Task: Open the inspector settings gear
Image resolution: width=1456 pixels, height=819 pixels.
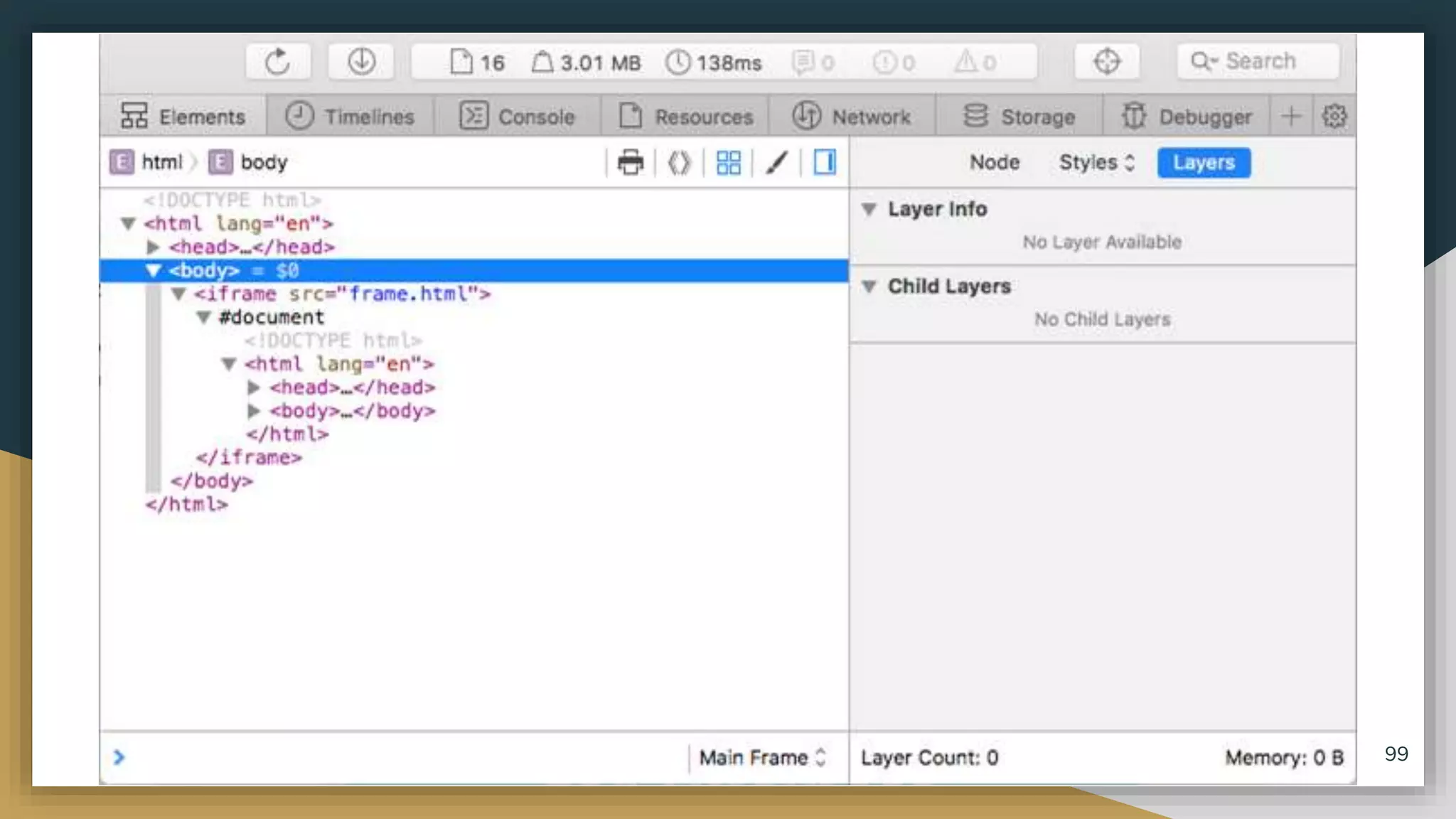Action: (x=1334, y=116)
